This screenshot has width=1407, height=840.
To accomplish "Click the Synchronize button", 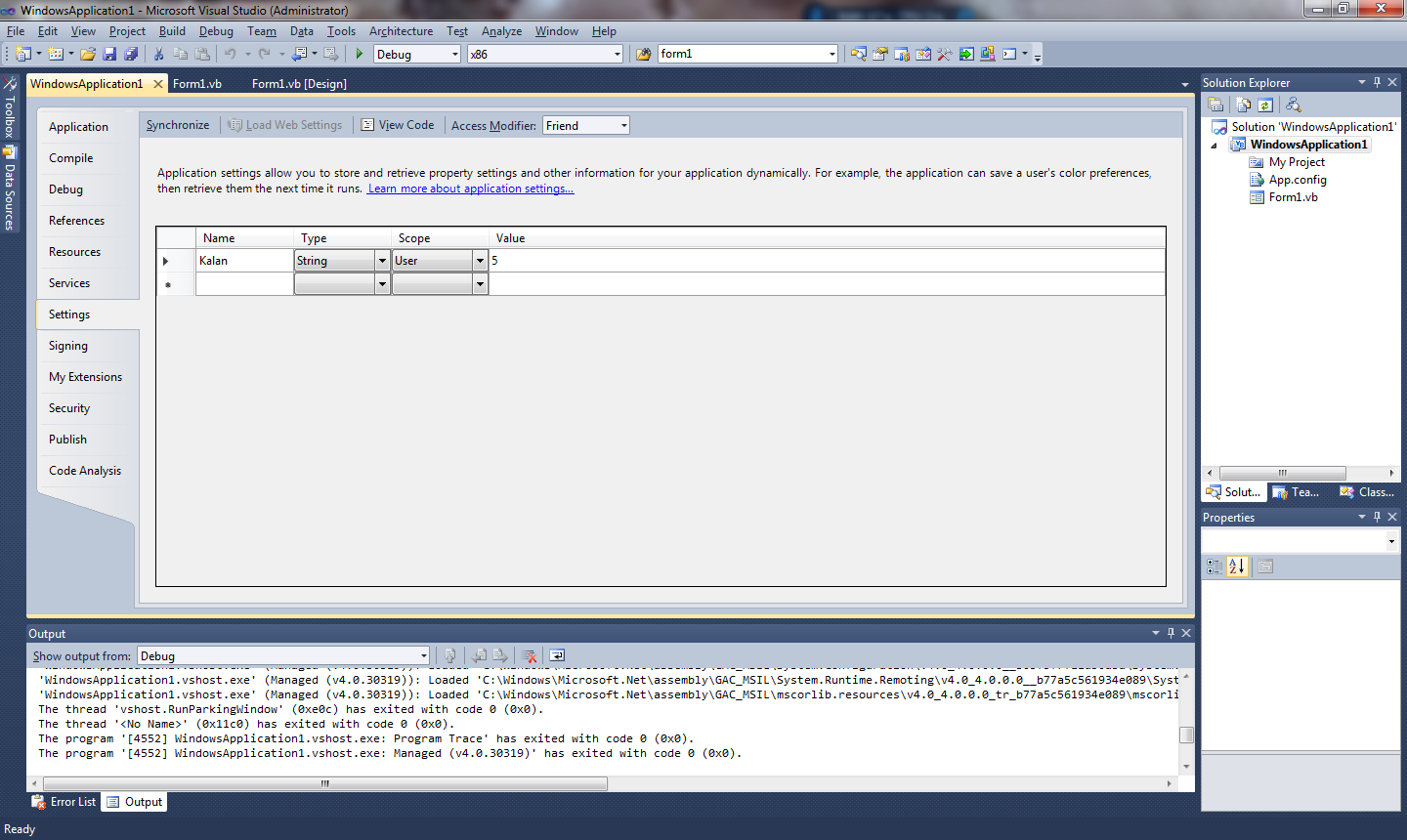I will pos(178,125).
